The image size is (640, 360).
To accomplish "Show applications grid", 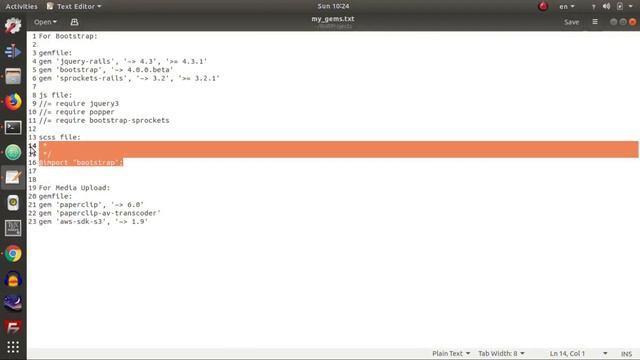I will click(13, 347).
